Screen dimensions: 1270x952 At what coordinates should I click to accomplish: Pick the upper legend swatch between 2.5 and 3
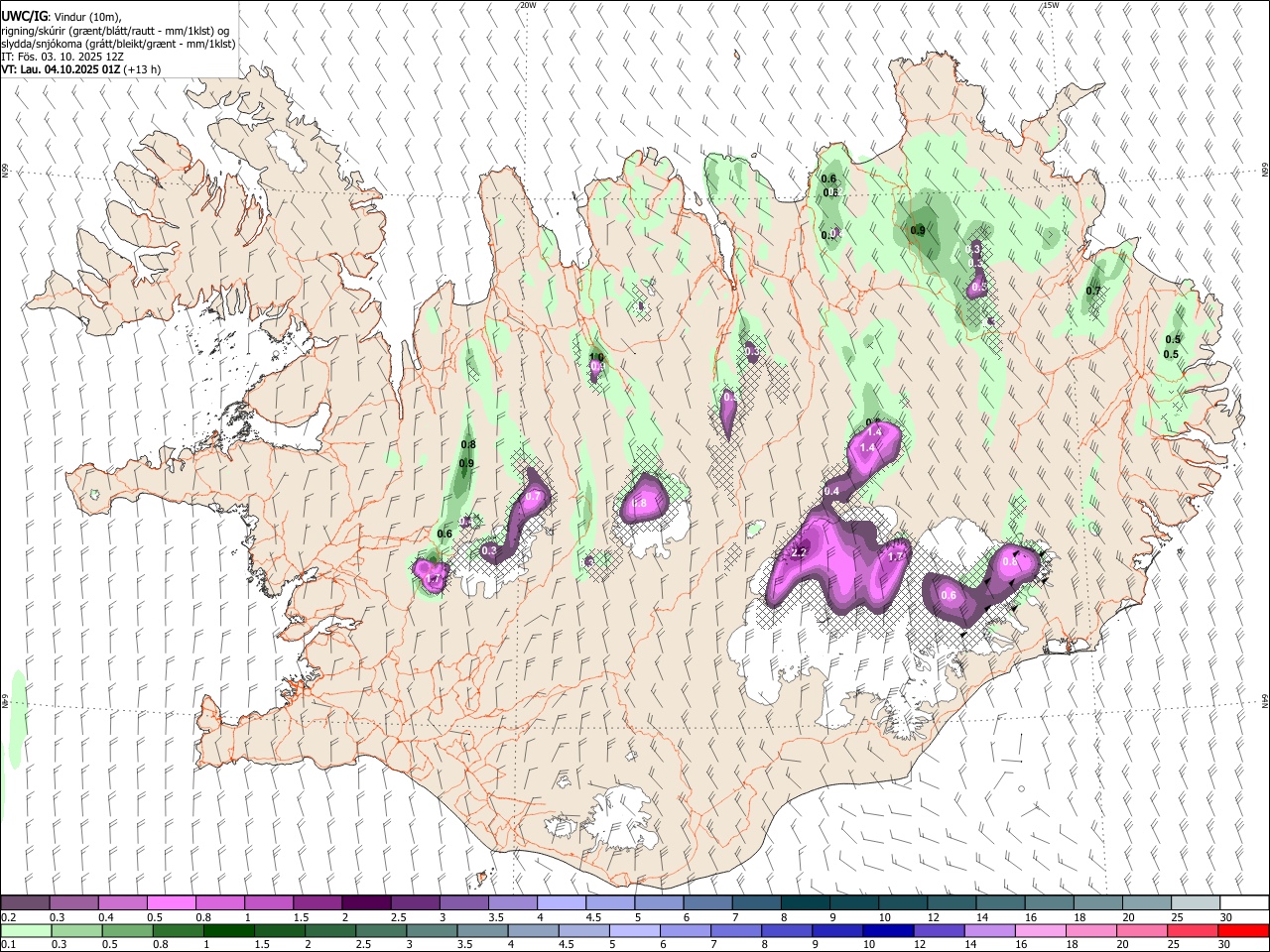(x=415, y=903)
